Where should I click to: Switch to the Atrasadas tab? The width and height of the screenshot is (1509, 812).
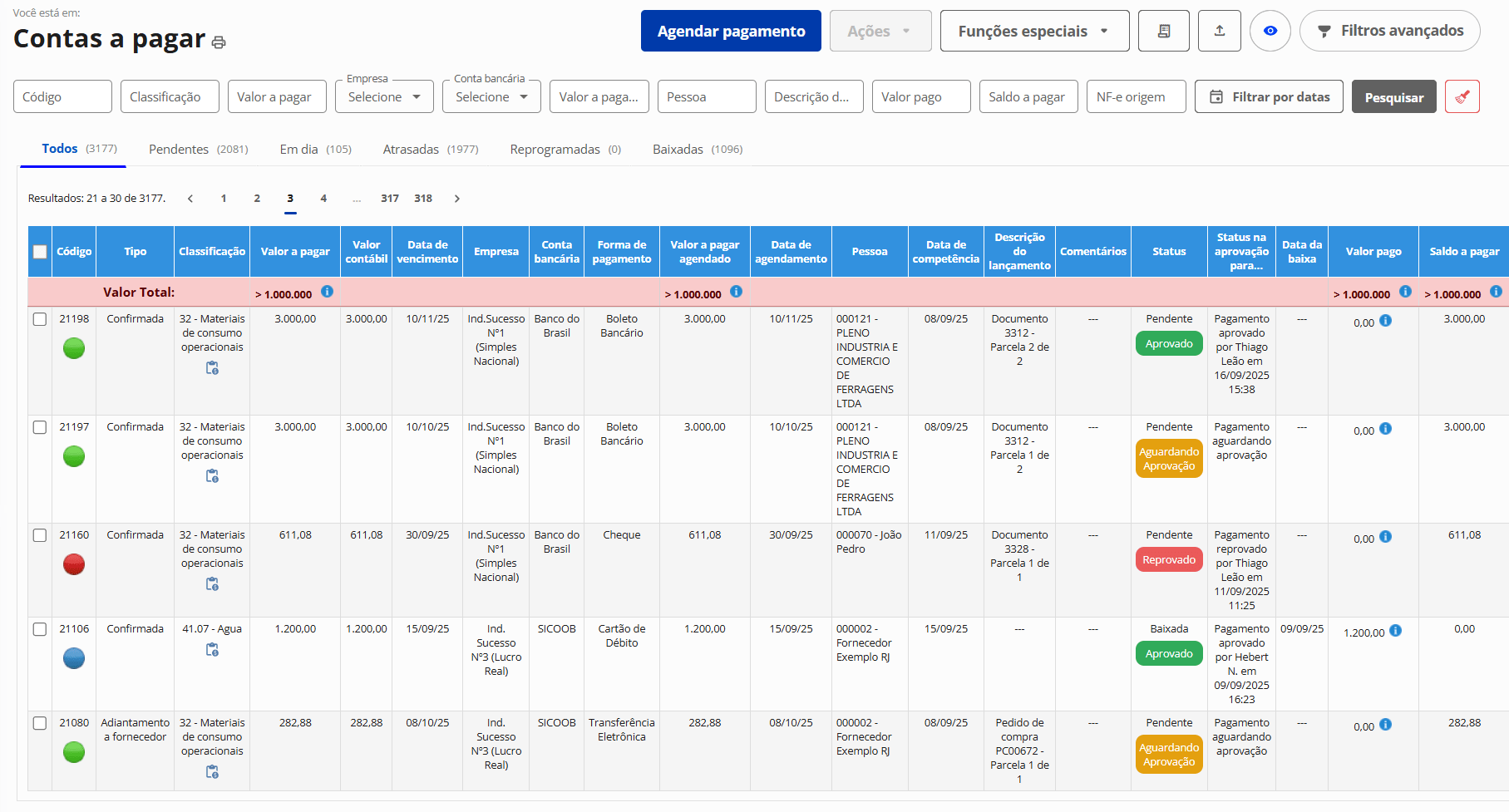430,150
